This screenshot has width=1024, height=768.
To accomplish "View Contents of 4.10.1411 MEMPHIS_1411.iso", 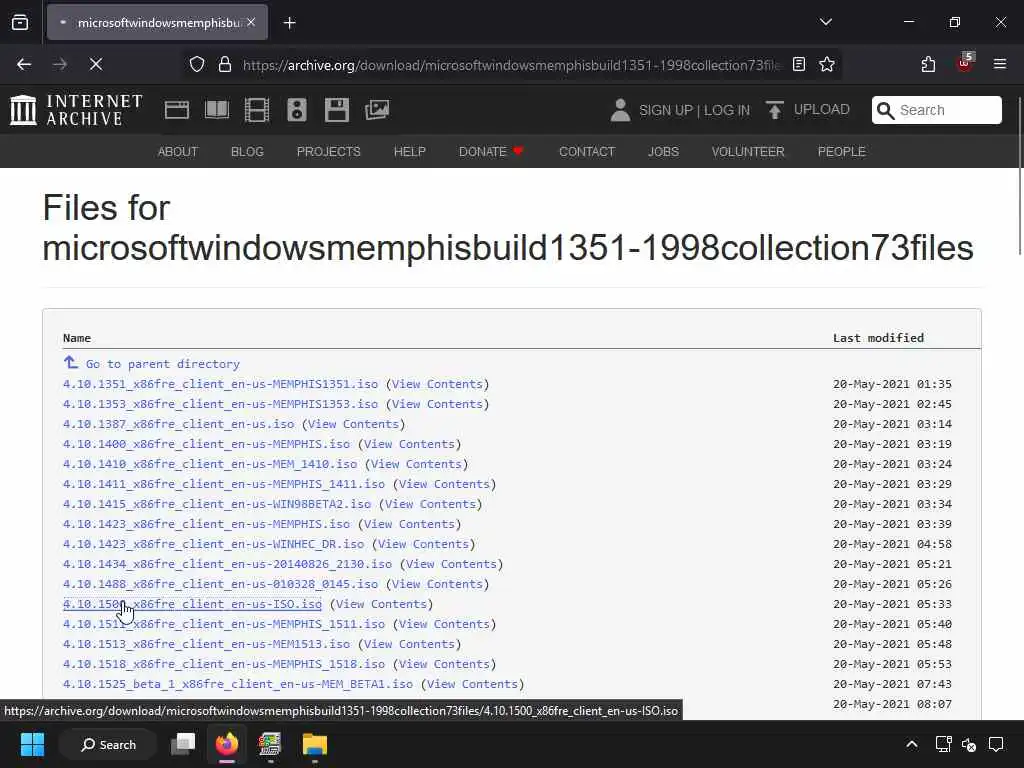I will click(444, 484).
